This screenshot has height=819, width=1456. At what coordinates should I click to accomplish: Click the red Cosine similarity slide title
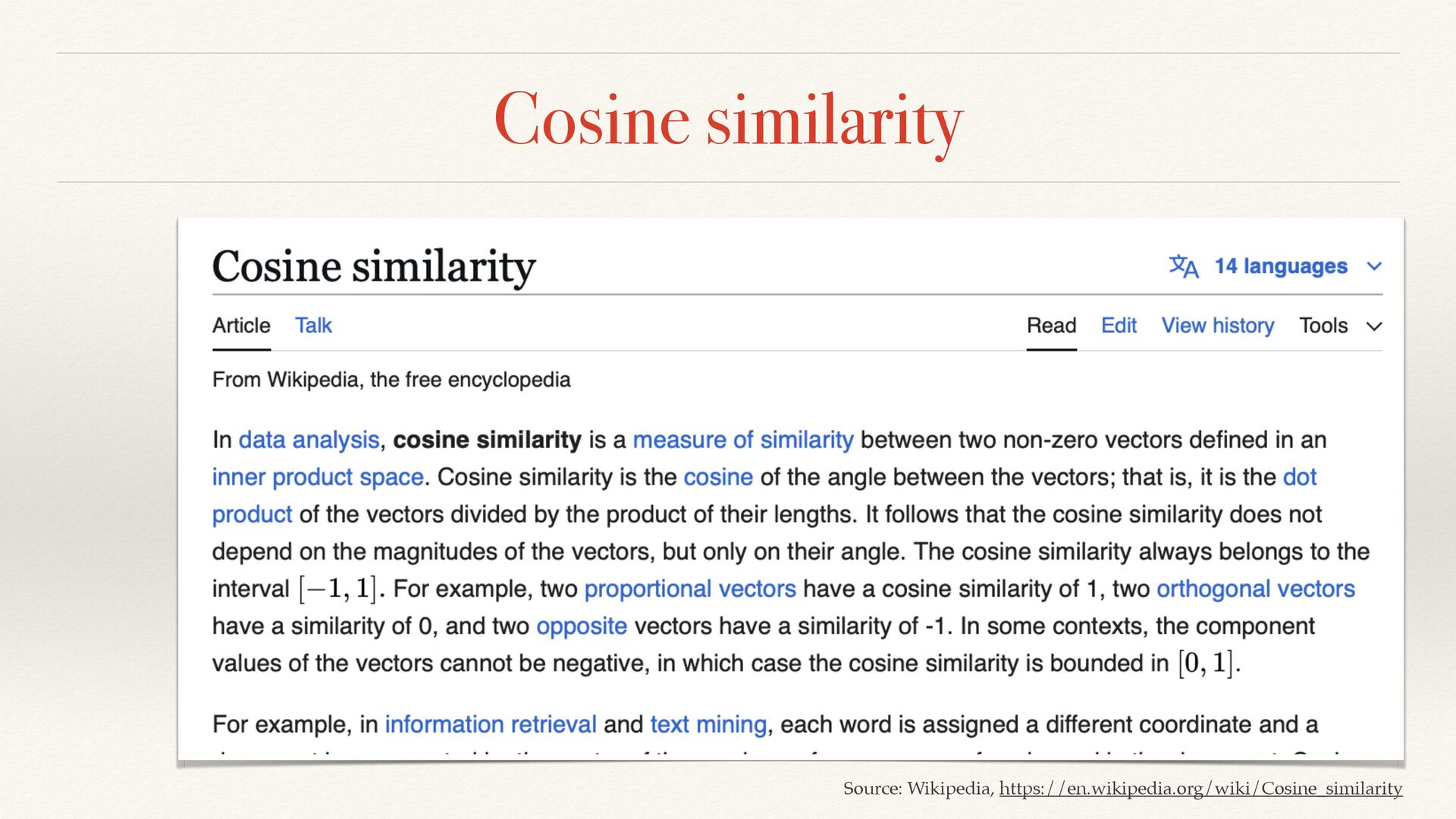(728, 119)
